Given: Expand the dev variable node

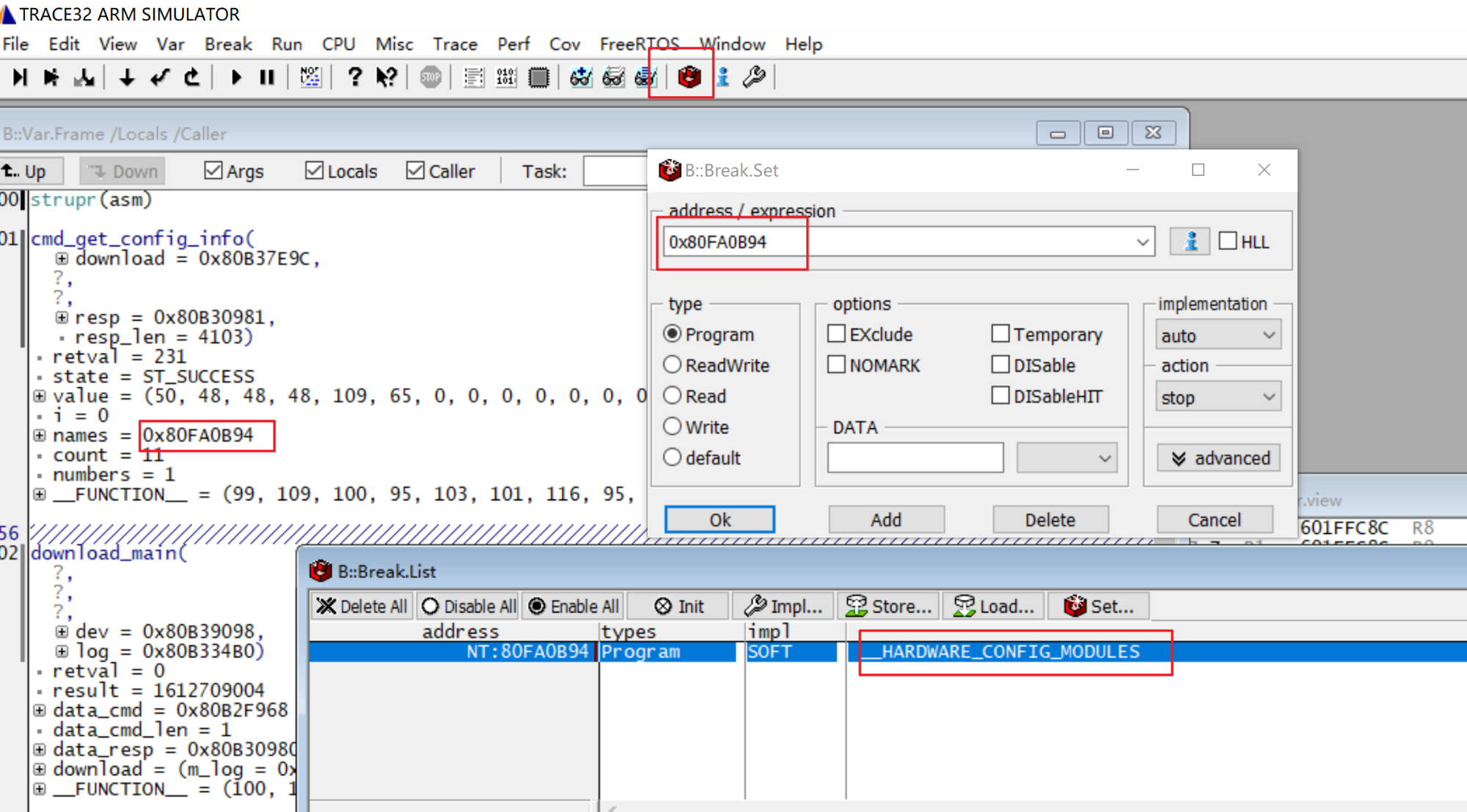Looking at the screenshot, I should [62, 632].
